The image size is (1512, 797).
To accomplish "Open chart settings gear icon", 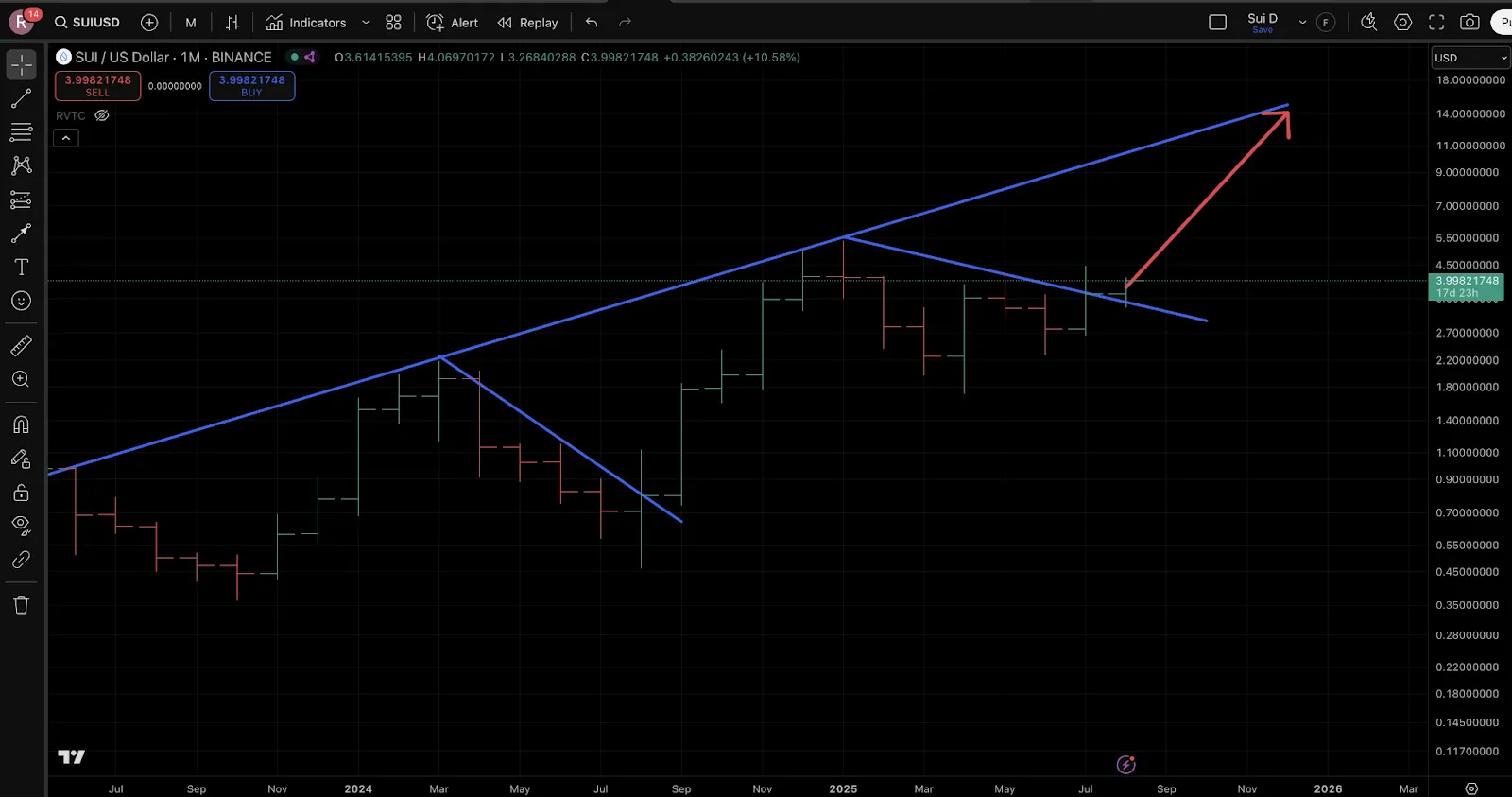I will [x=1403, y=23].
